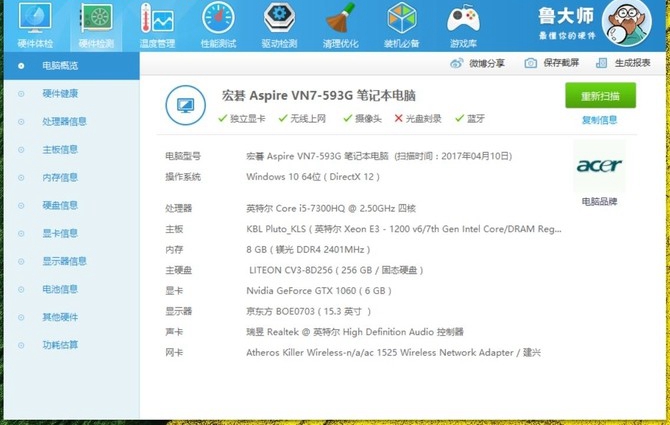Image resolution: width=670 pixels, height=425 pixels.
Task: Click the 蓝牙 check mark
Action: (460, 118)
